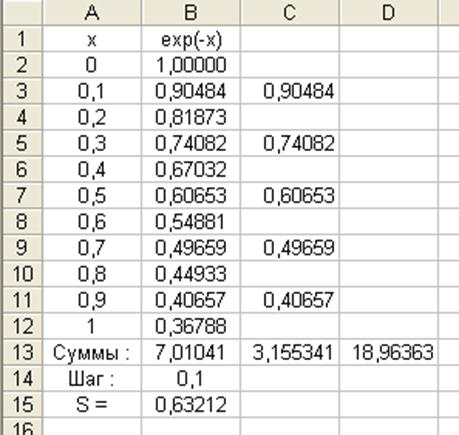Select cell B11 with 0,40657
The image size is (459, 435).
coord(191,300)
